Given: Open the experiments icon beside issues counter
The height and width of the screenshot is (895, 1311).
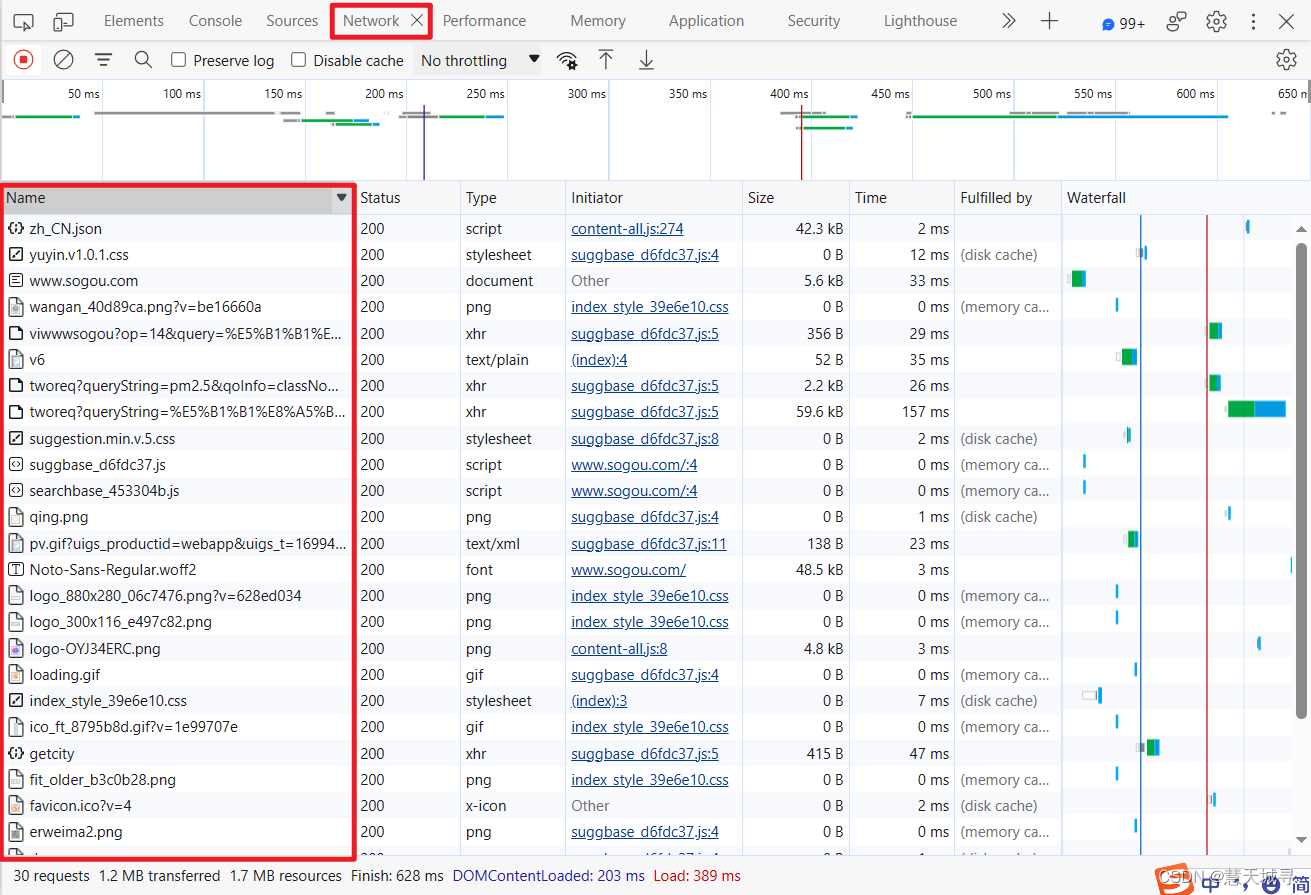Looking at the screenshot, I should 1177,21.
